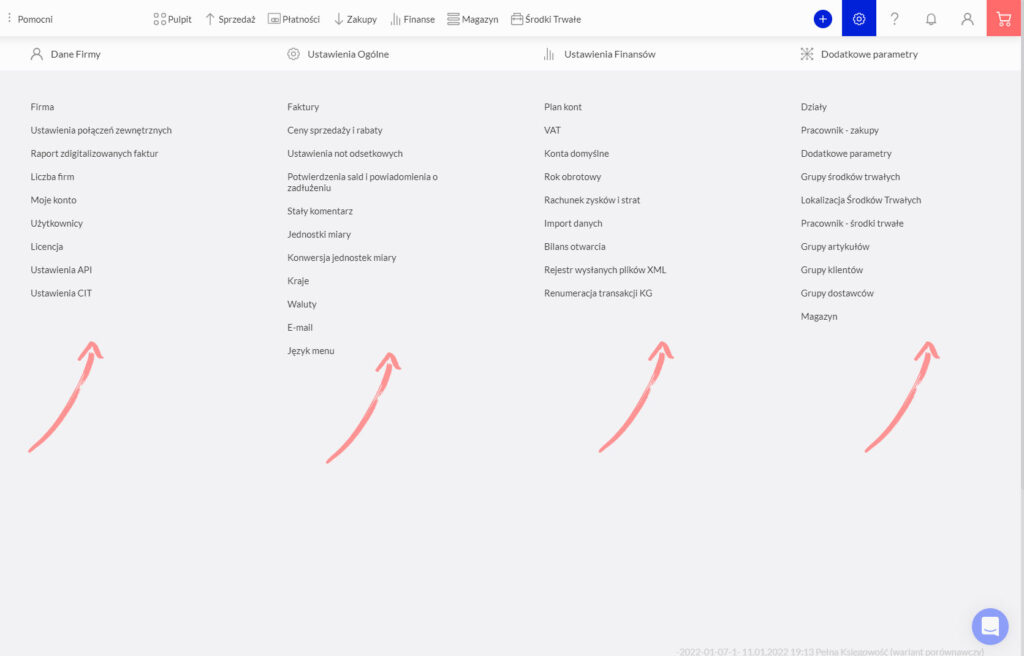1024x656 pixels.
Task: Open the user profile icon
Action: tap(967, 19)
